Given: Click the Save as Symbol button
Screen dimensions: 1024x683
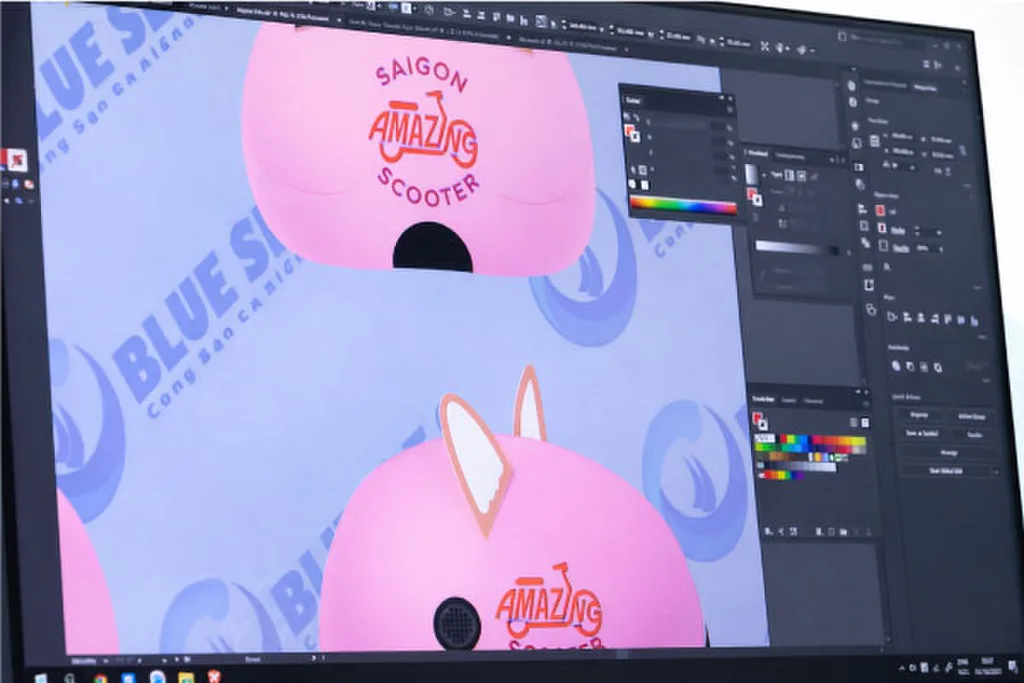Looking at the screenshot, I should point(921,433).
